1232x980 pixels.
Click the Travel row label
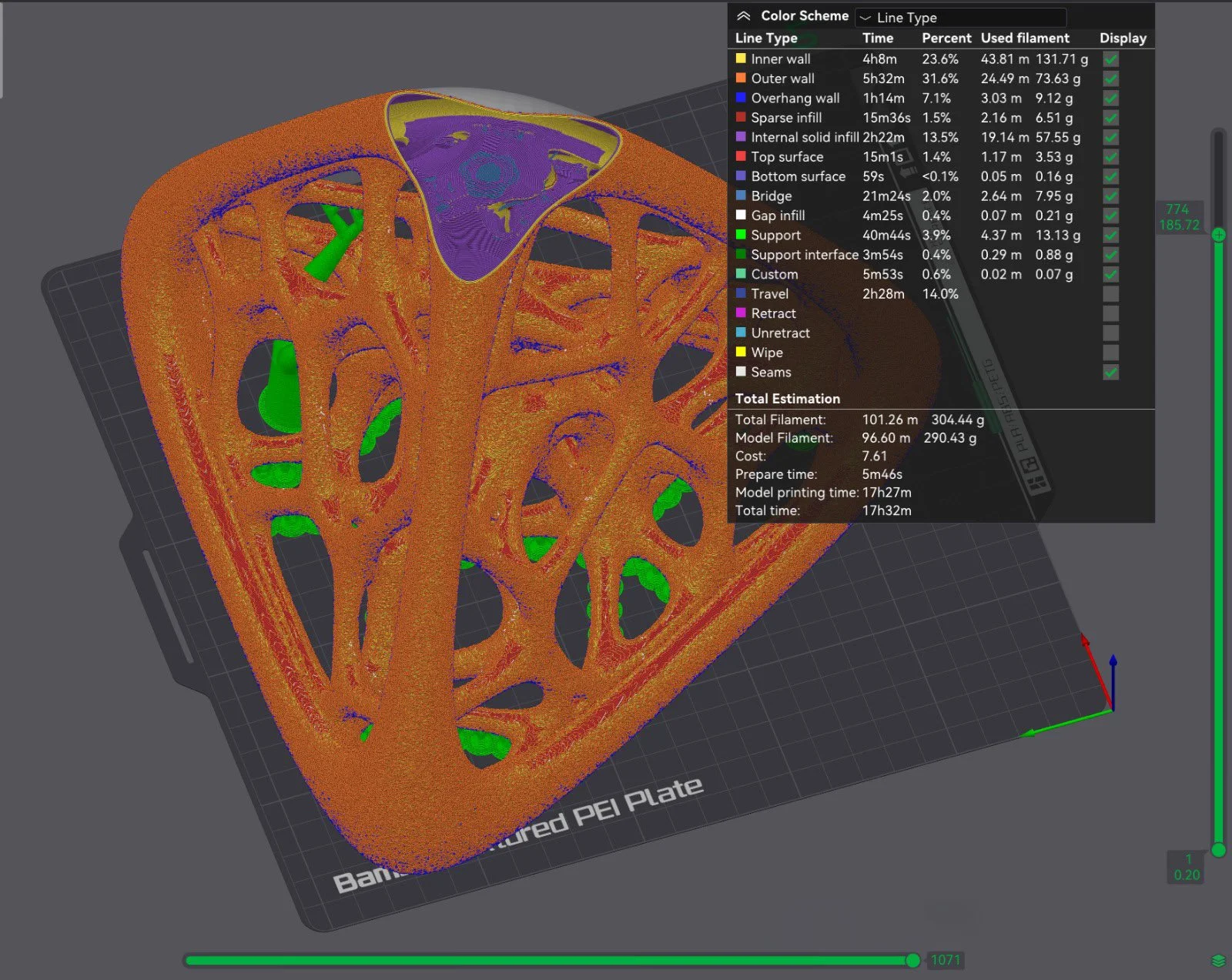coord(770,294)
